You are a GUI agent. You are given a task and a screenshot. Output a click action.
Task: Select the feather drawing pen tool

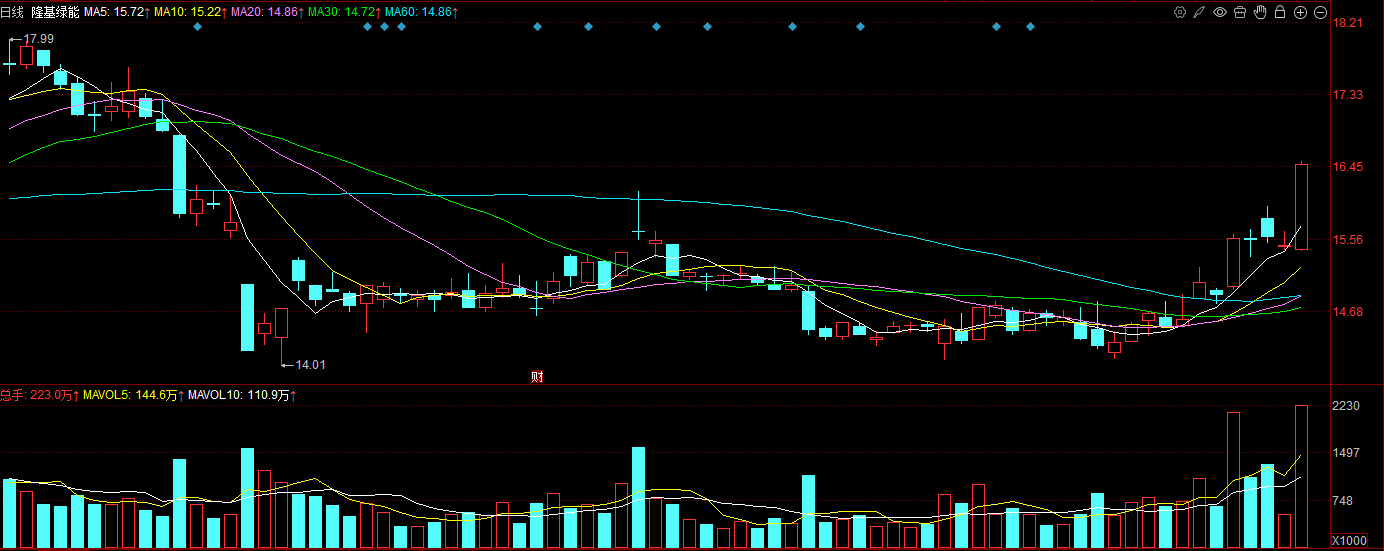[1200, 12]
